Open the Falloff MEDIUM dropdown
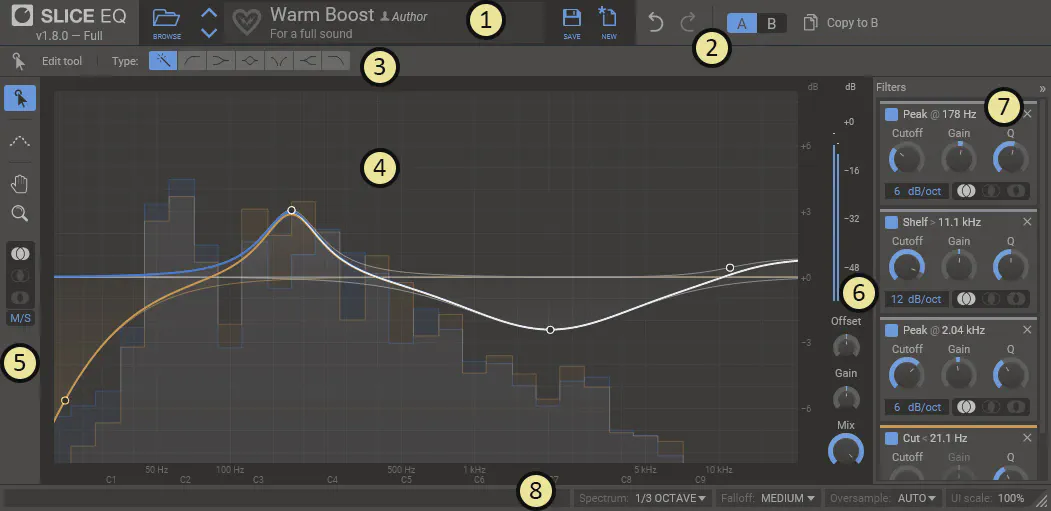The image size is (1051, 511). (787, 498)
